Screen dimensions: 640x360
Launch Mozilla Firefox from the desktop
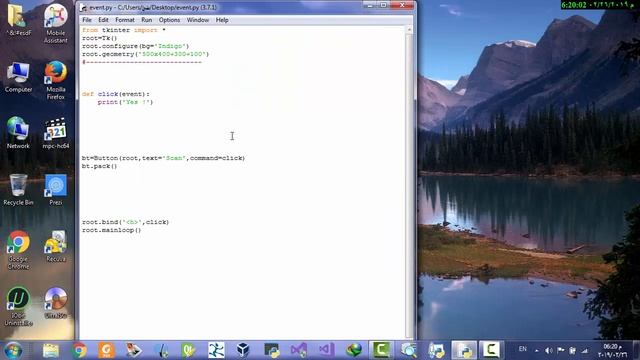(56, 80)
